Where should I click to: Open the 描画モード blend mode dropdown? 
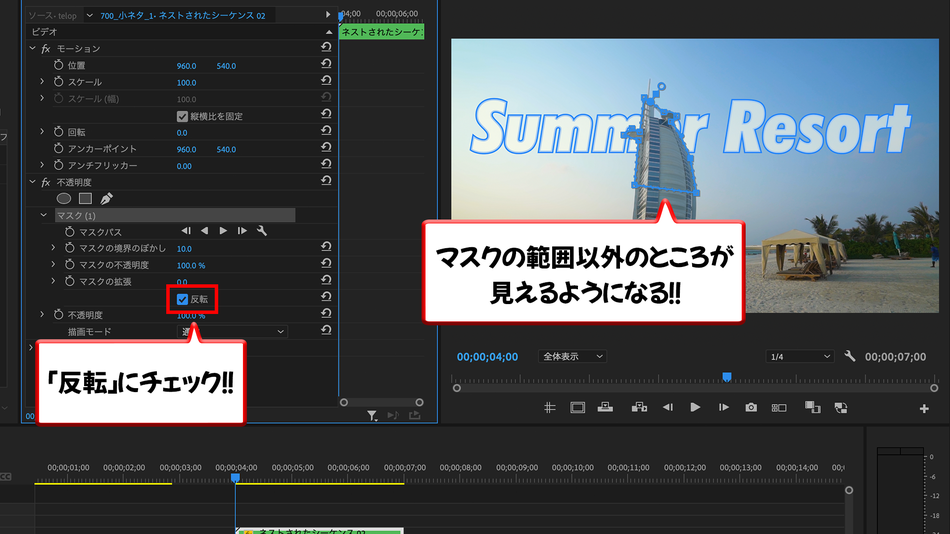point(232,332)
